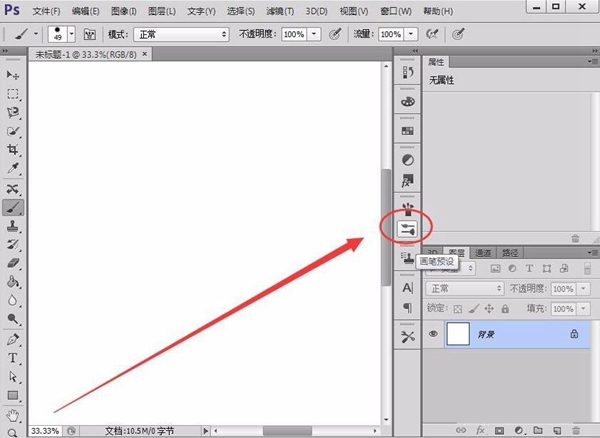The width and height of the screenshot is (600, 438).
Task: Open the Character panel icon
Action: (407, 288)
